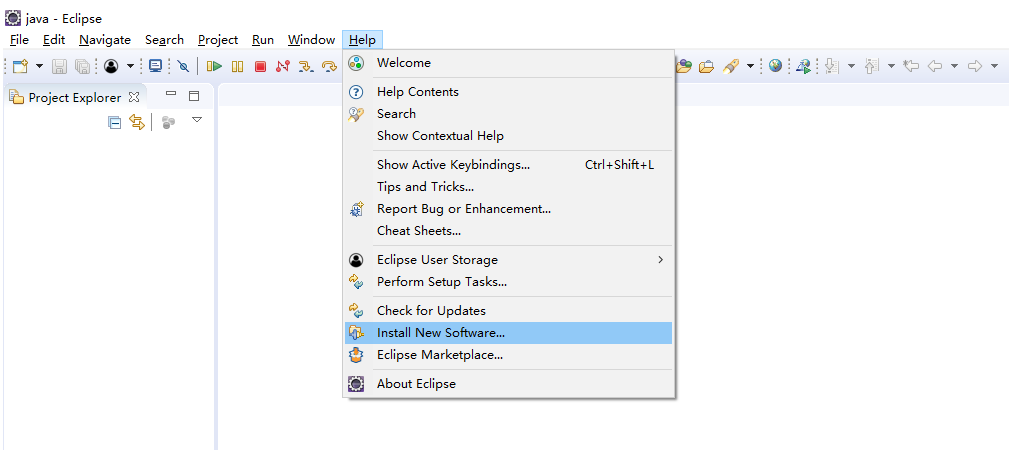Choose Check for Updates

508,311
